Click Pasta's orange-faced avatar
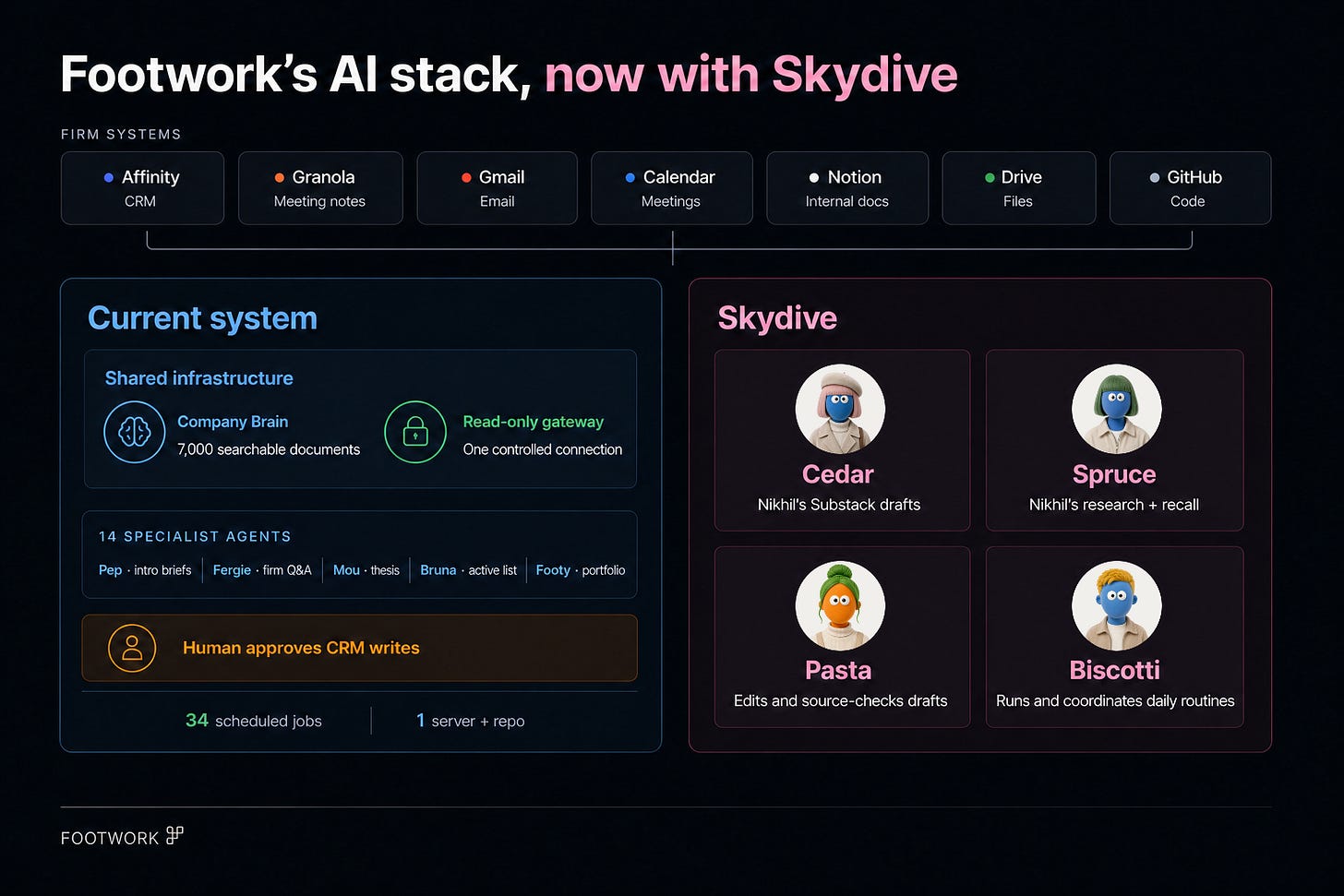The image size is (1344, 896). (x=840, y=605)
